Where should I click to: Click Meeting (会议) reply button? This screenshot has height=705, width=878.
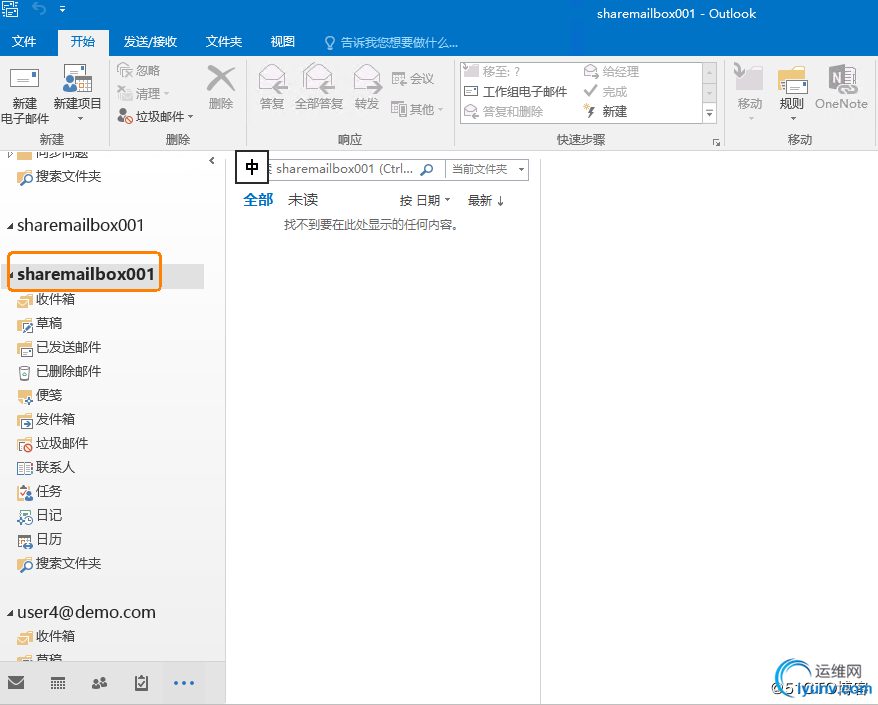[413, 78]
